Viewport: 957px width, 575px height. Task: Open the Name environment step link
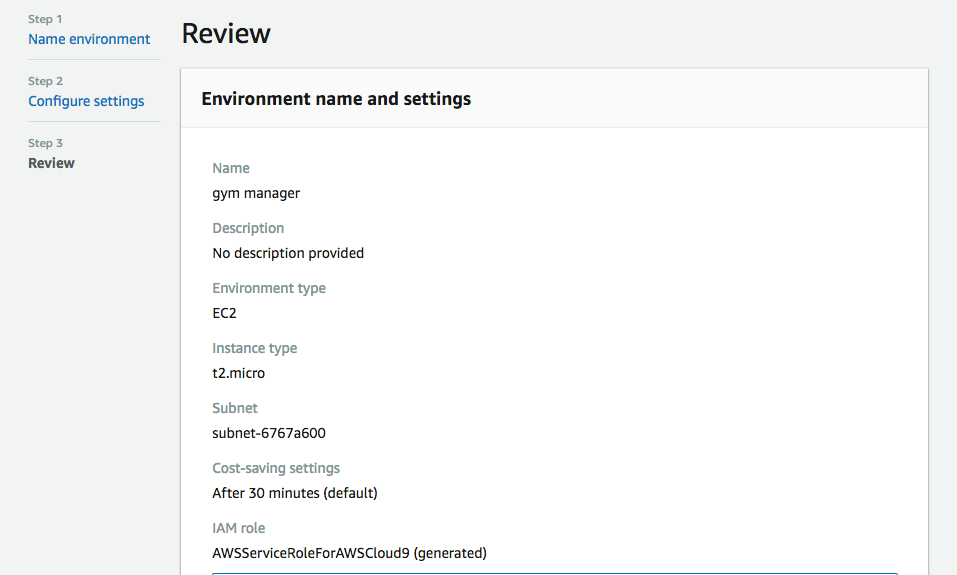89,39
